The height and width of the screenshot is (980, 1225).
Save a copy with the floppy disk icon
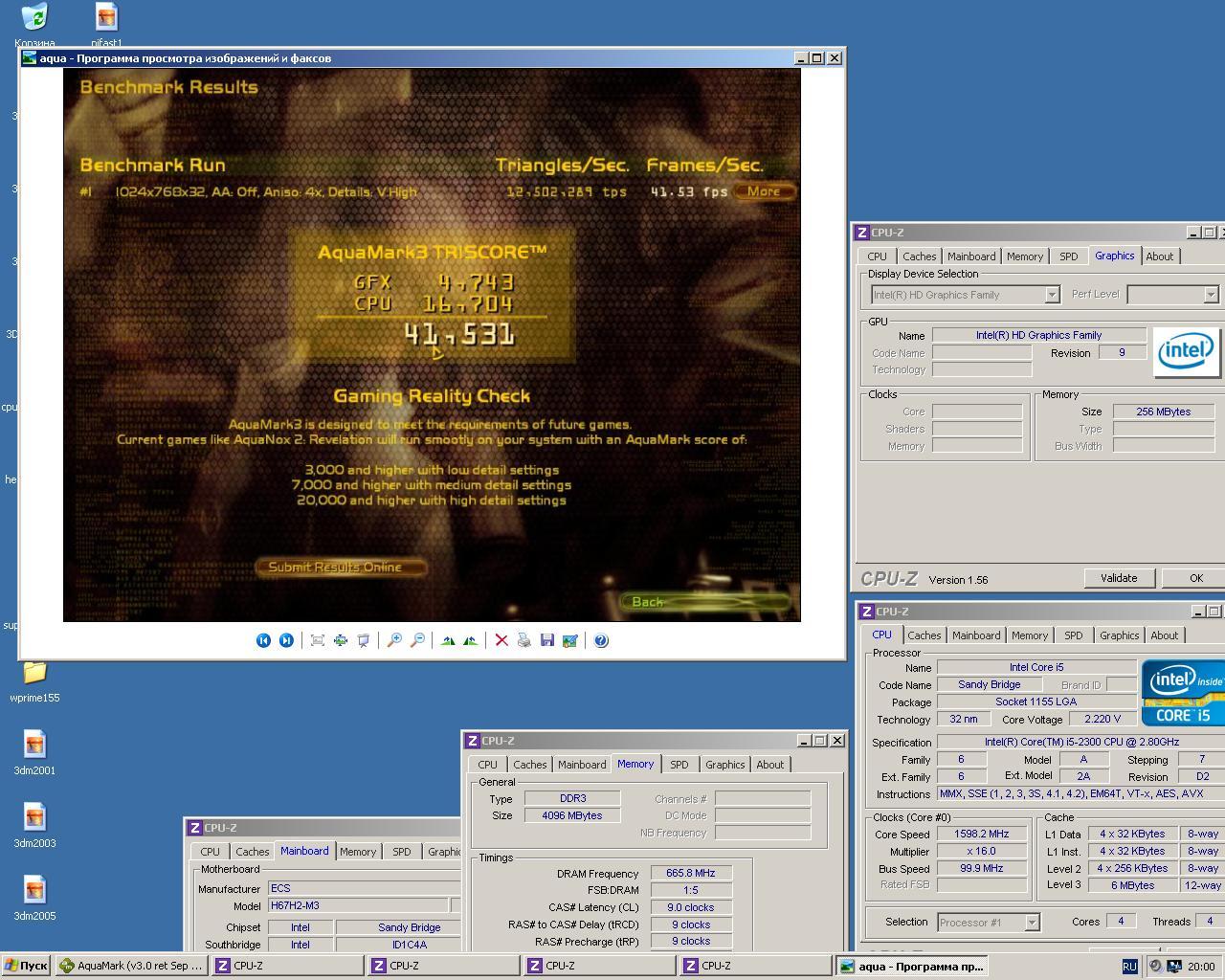[547, 640]
